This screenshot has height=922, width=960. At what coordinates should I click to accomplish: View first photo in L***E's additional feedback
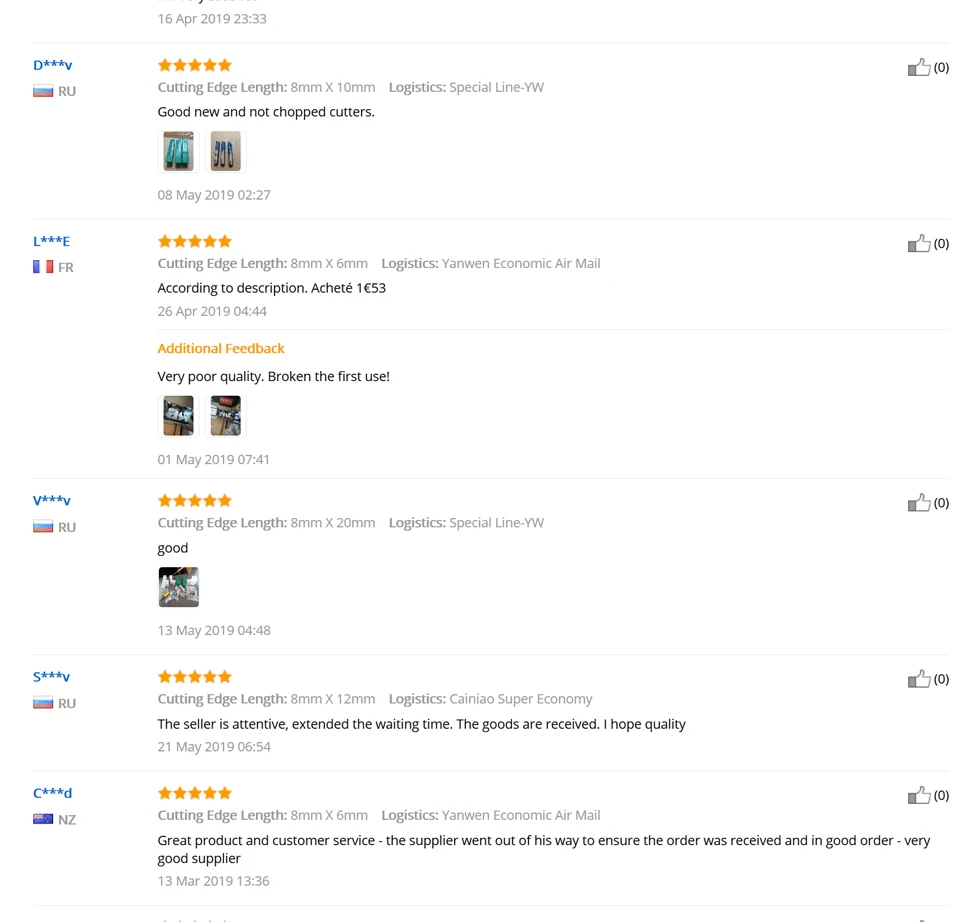178,416
